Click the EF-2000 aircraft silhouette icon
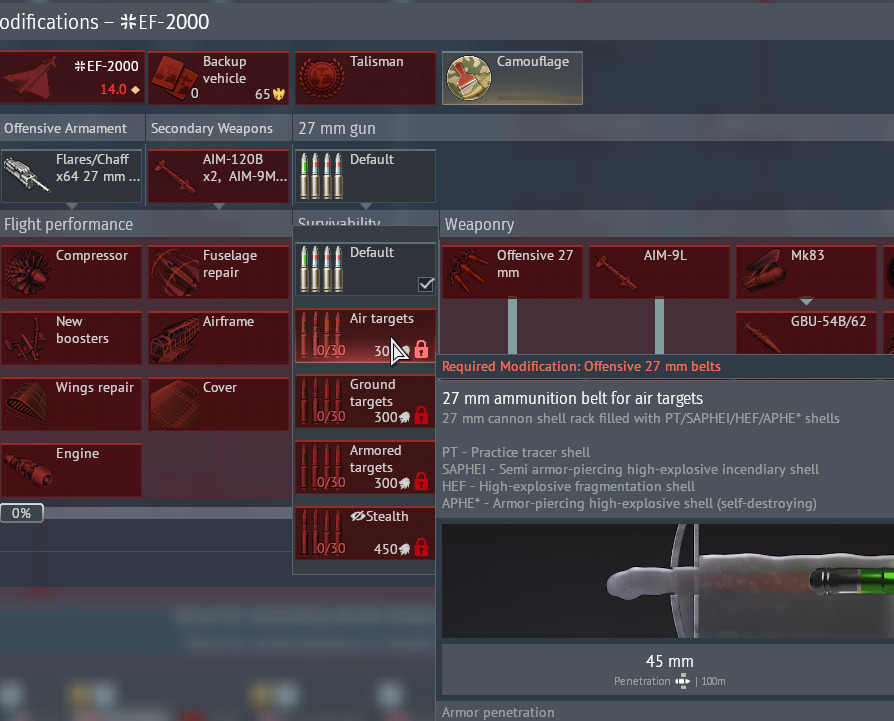The width and height of the screenshot is (894, 721). pos(33,78)
